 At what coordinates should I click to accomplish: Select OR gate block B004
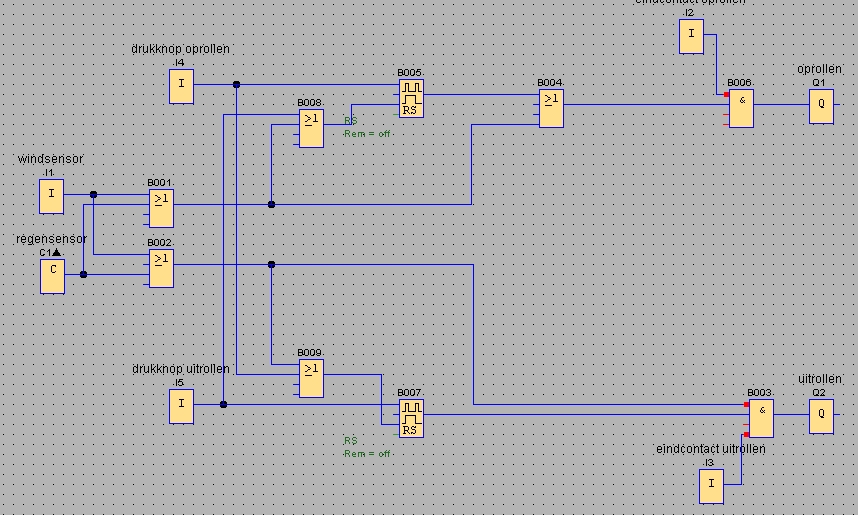(x=551, y=108)
